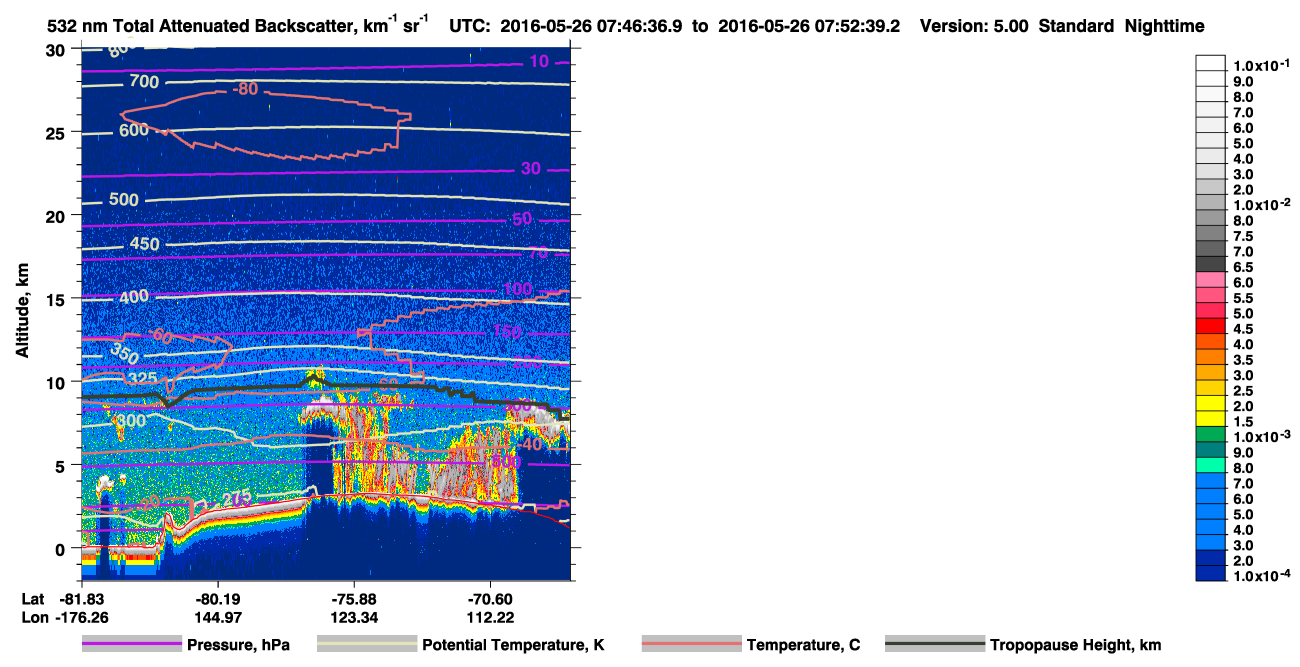Click the color bar label 2.5
Viewport: 1300px width, 667px height.
click(1243, 390)
